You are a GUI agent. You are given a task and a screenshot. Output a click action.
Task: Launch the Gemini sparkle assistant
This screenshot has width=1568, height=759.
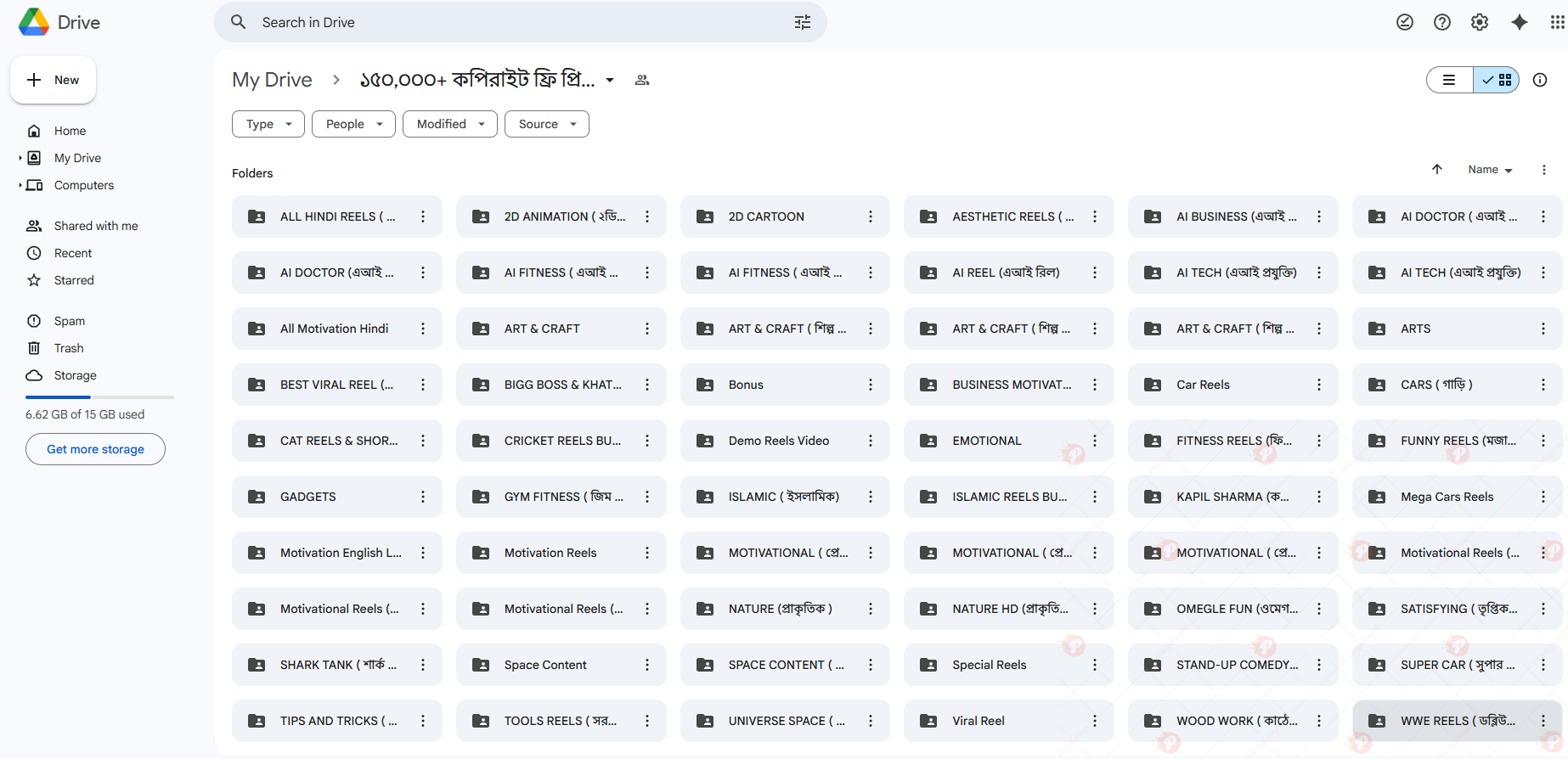[1520, 22]
